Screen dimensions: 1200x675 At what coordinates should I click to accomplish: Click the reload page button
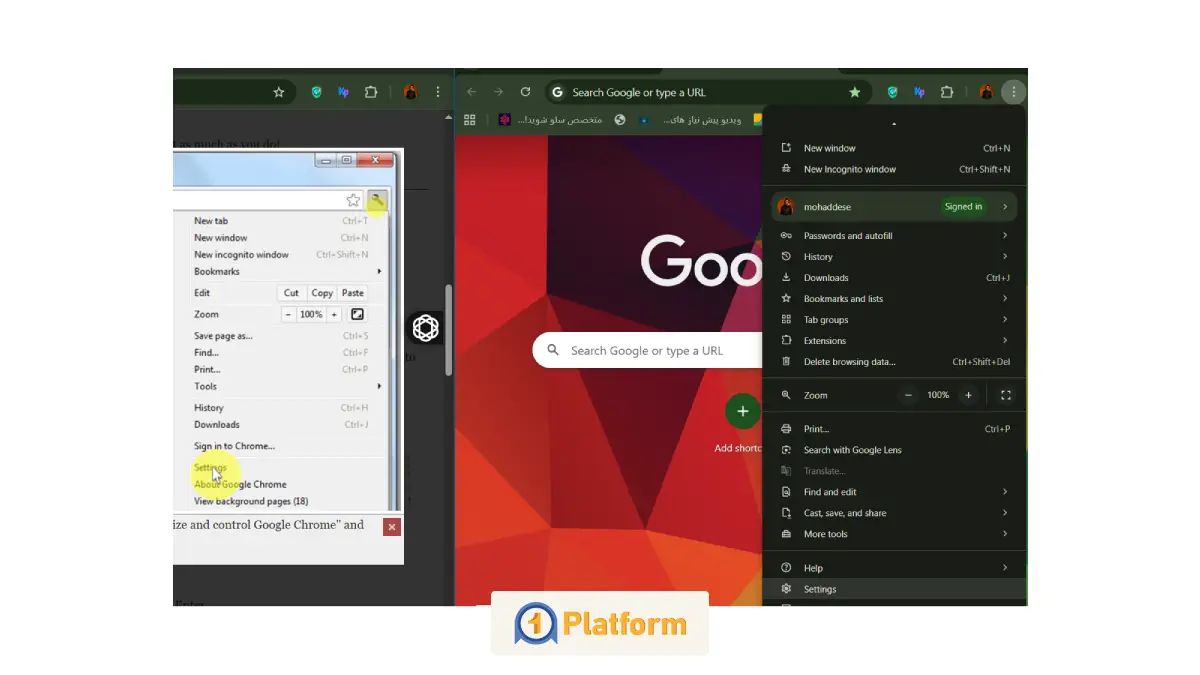click(525, 92)
